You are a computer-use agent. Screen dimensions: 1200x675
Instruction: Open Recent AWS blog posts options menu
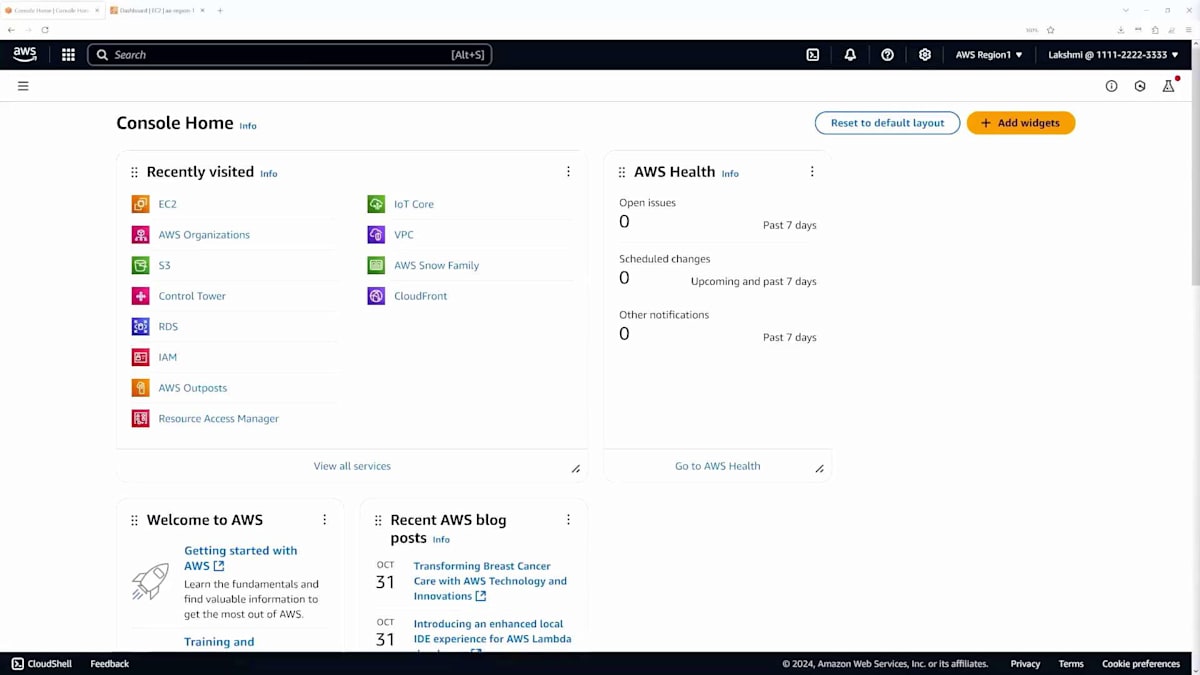point(568,520)
